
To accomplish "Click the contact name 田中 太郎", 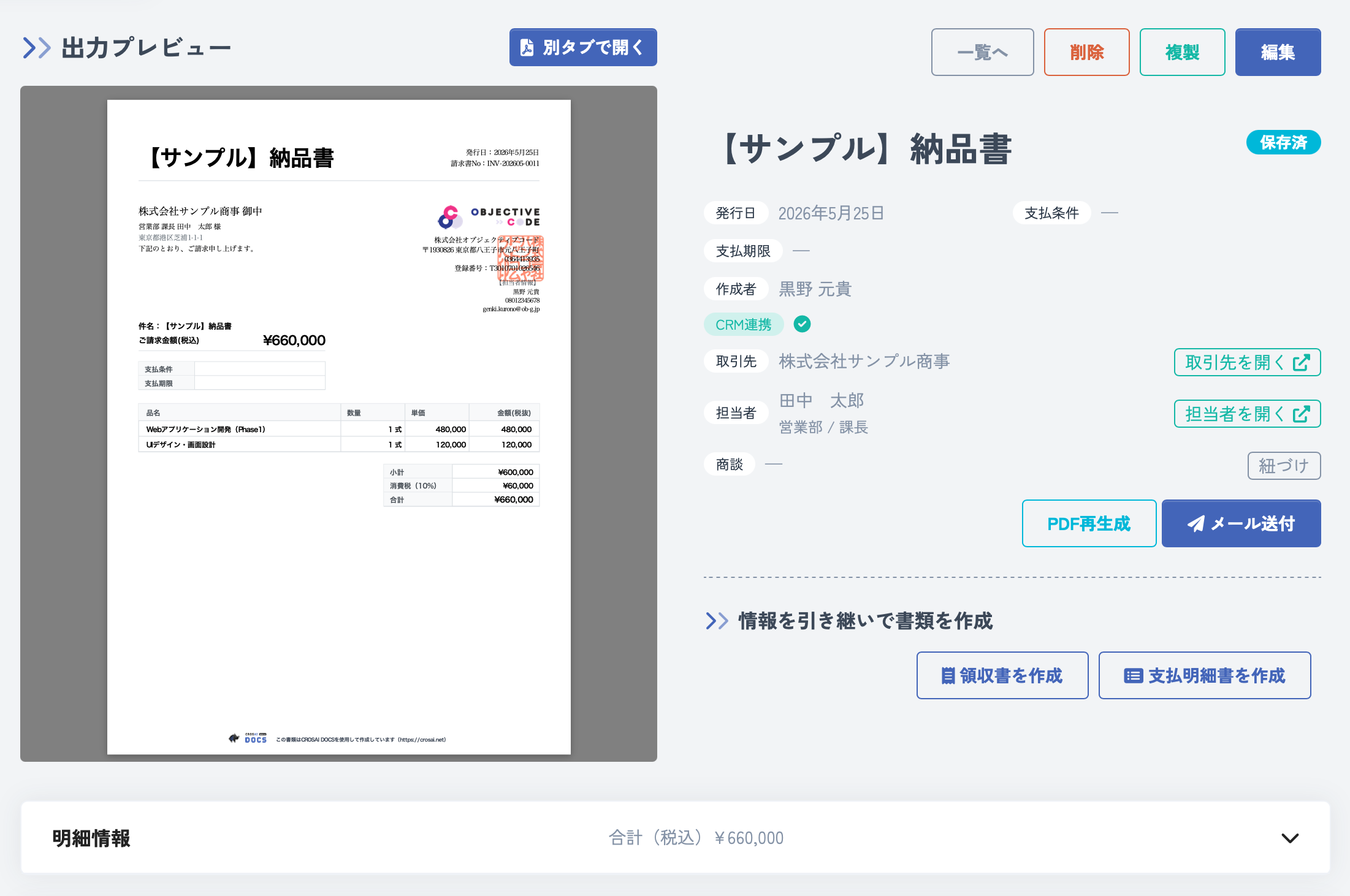I will click(822, 401).
